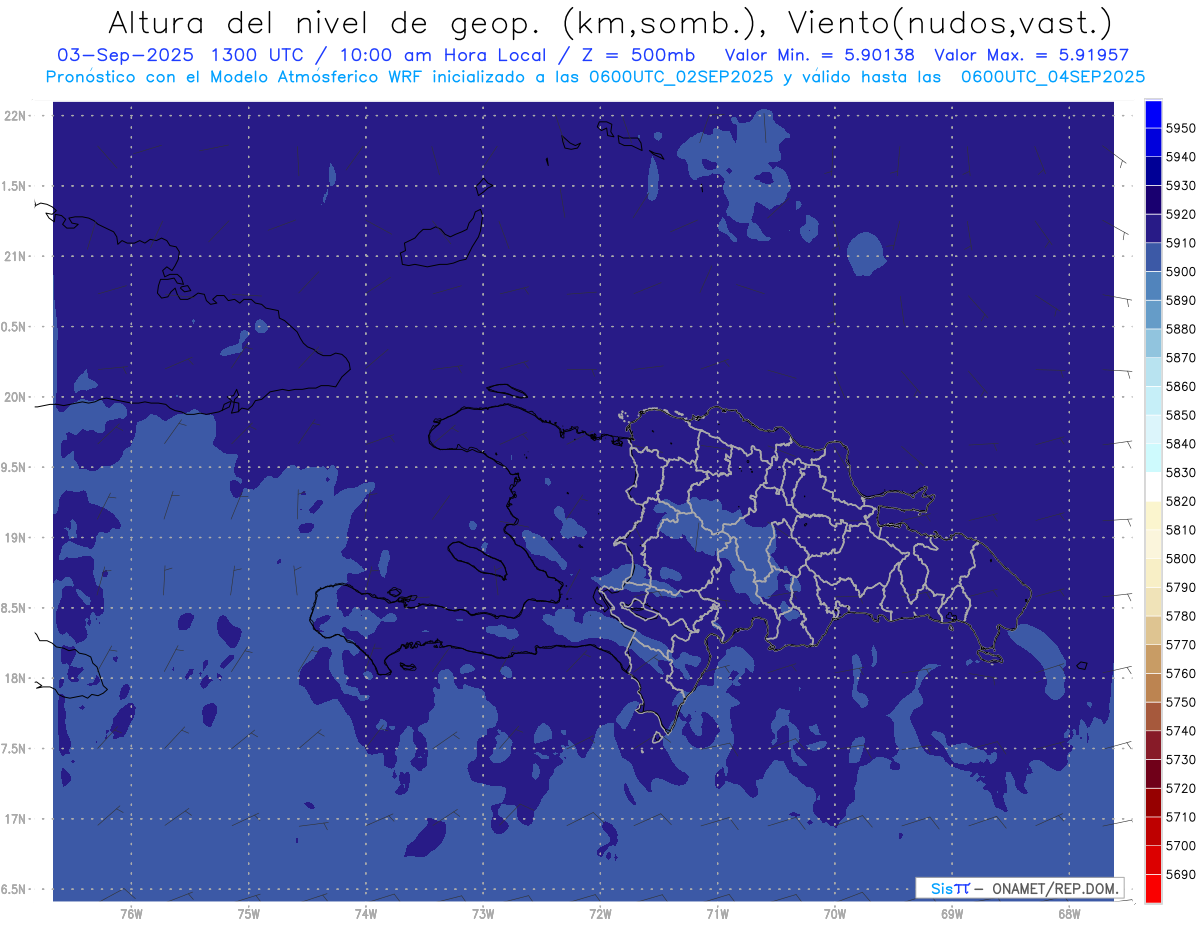Click the 5800 color bar label

1181,558
